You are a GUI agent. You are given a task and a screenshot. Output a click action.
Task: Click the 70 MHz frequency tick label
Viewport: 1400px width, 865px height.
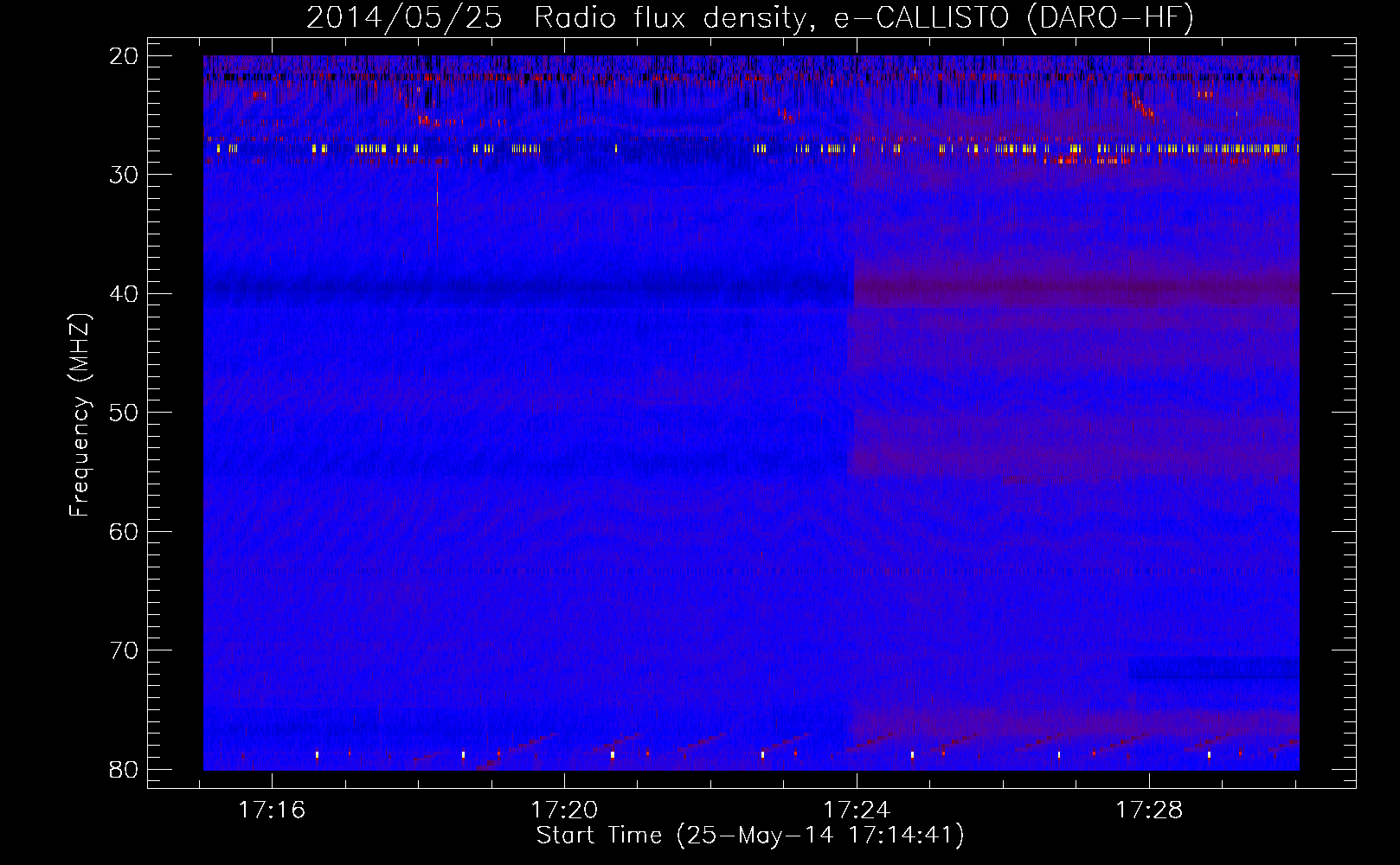click(x=125, y=650)
